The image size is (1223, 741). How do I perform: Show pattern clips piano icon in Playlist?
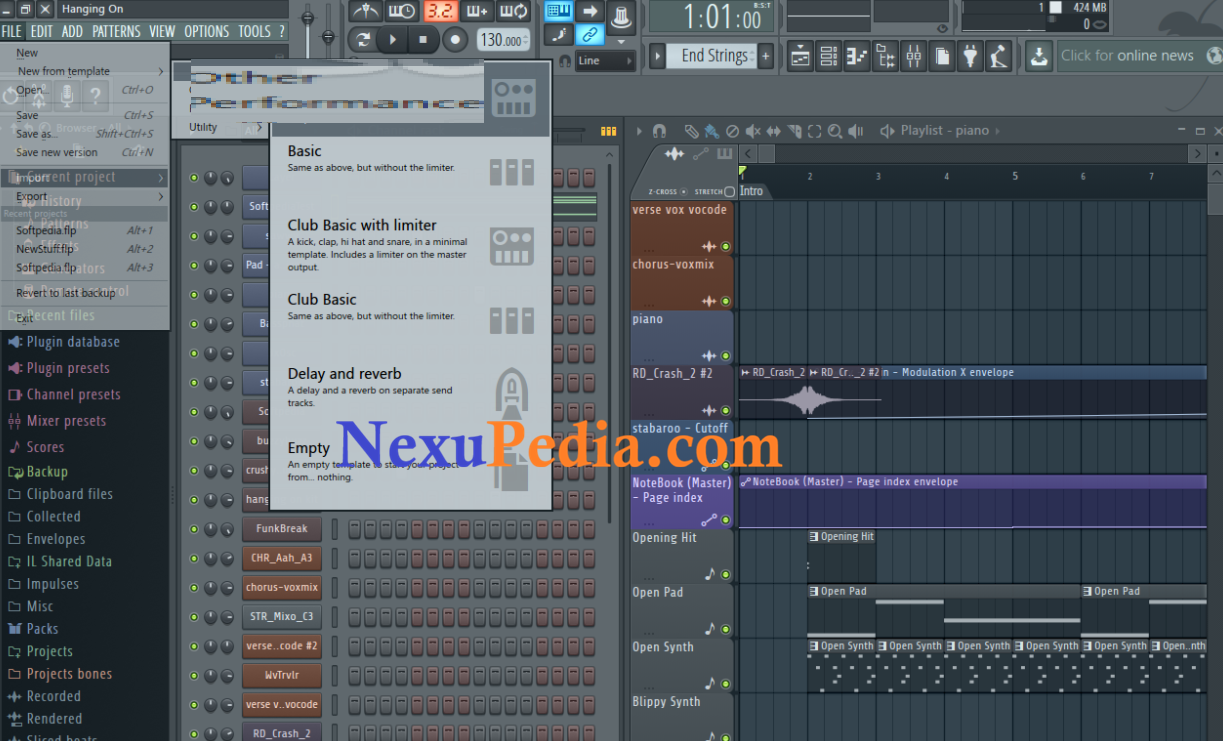(x=724, y=153)
